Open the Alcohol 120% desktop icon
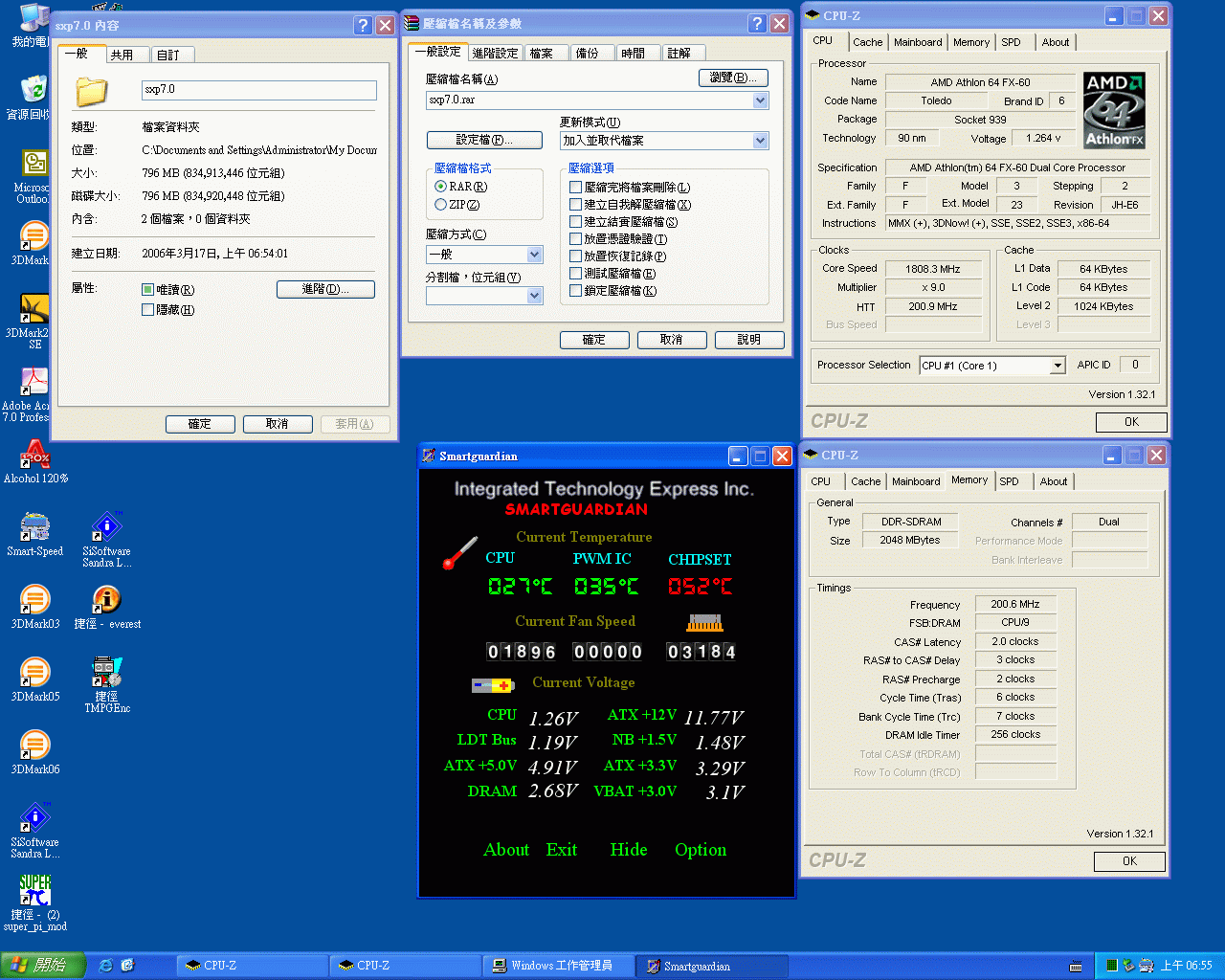This screenshot has height=980, width=1225. click(34, 454)
